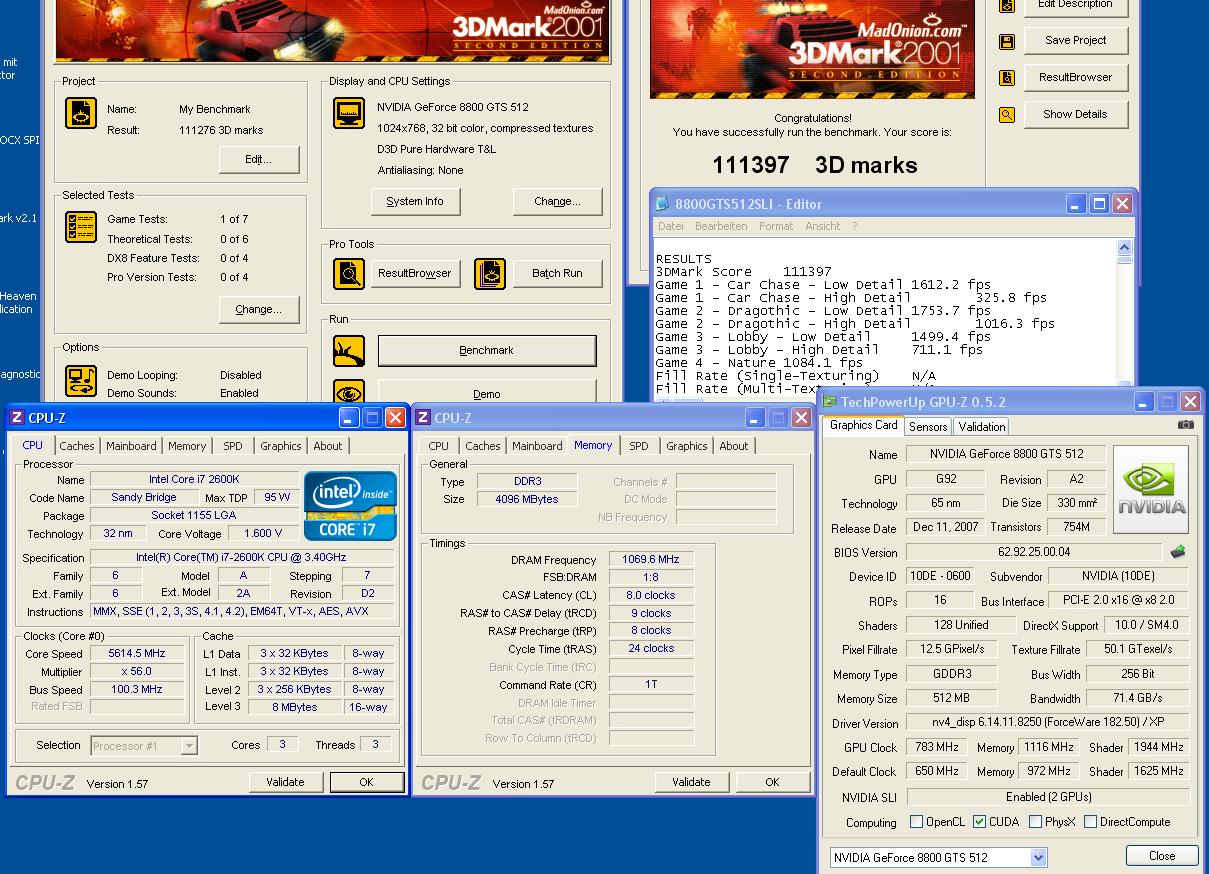The height and width of the screenshot is (874, 1209).
Task: Click the ResultBrowser magnifier icon in Pro Tools
Action: 349,273
